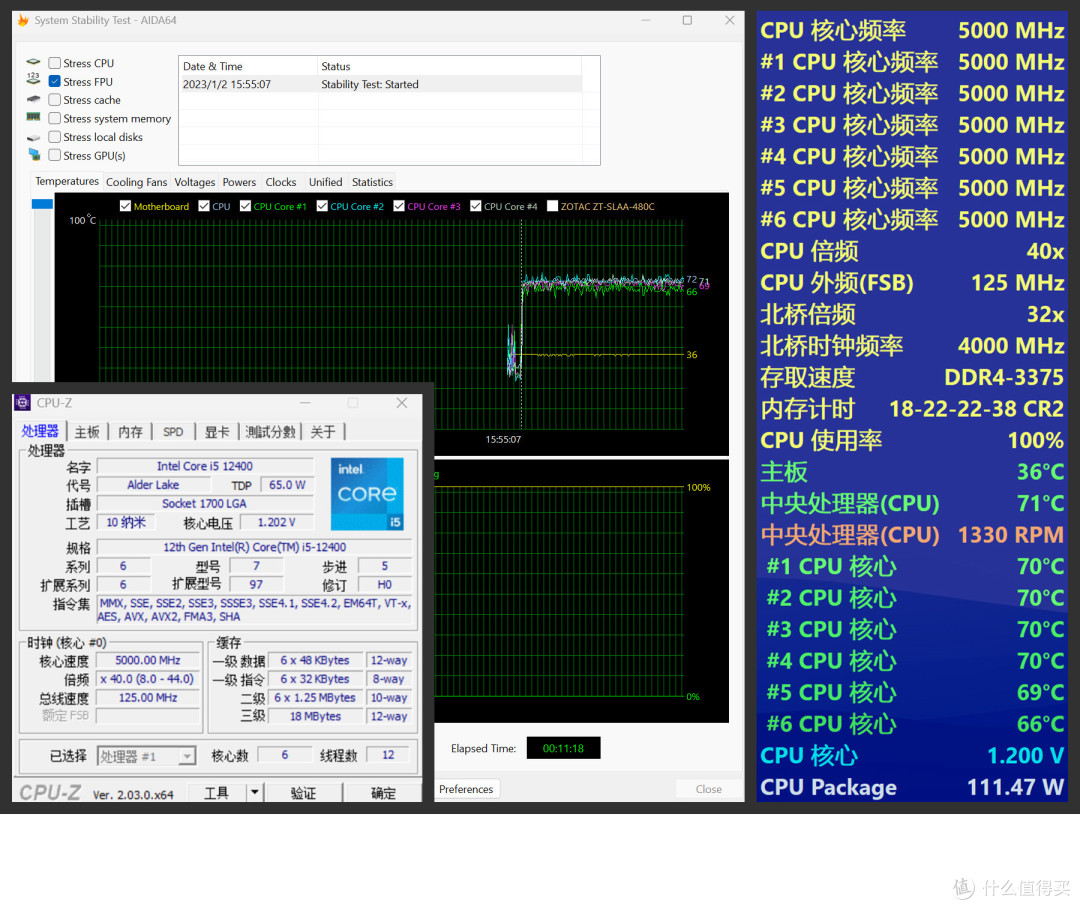Click the 工具 button in CPU-Z

216,793
